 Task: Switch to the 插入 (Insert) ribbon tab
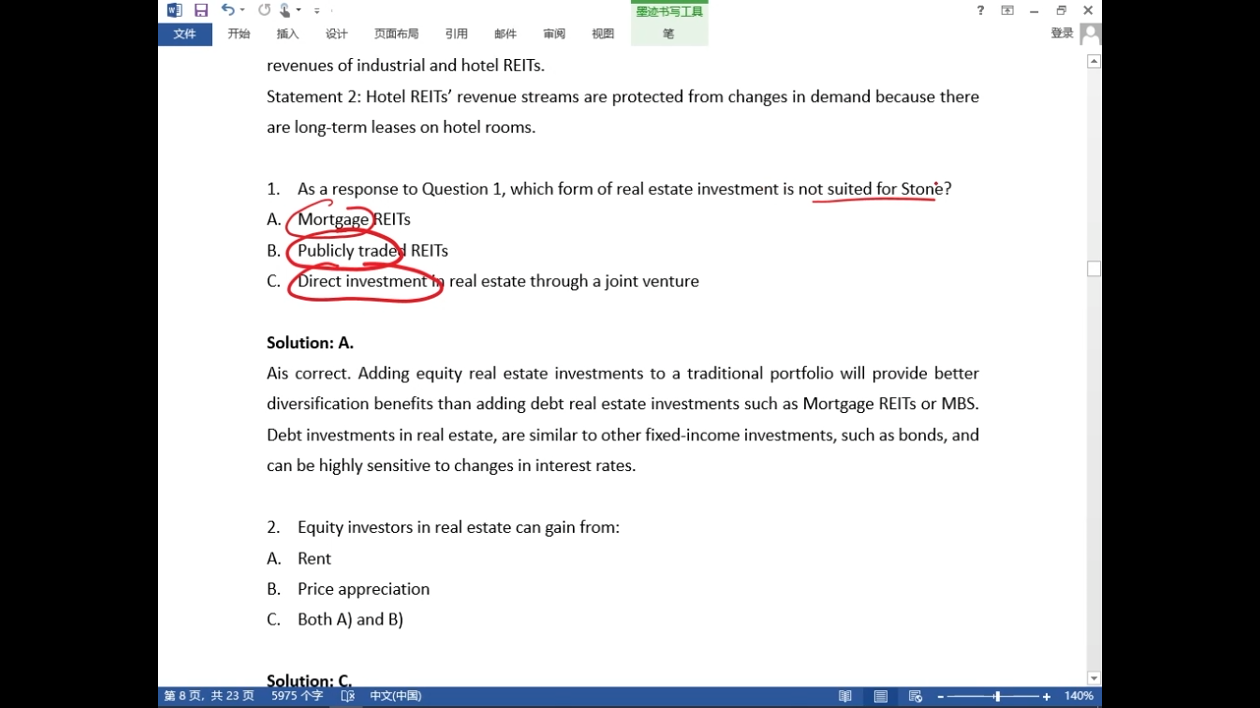[288, 34]
